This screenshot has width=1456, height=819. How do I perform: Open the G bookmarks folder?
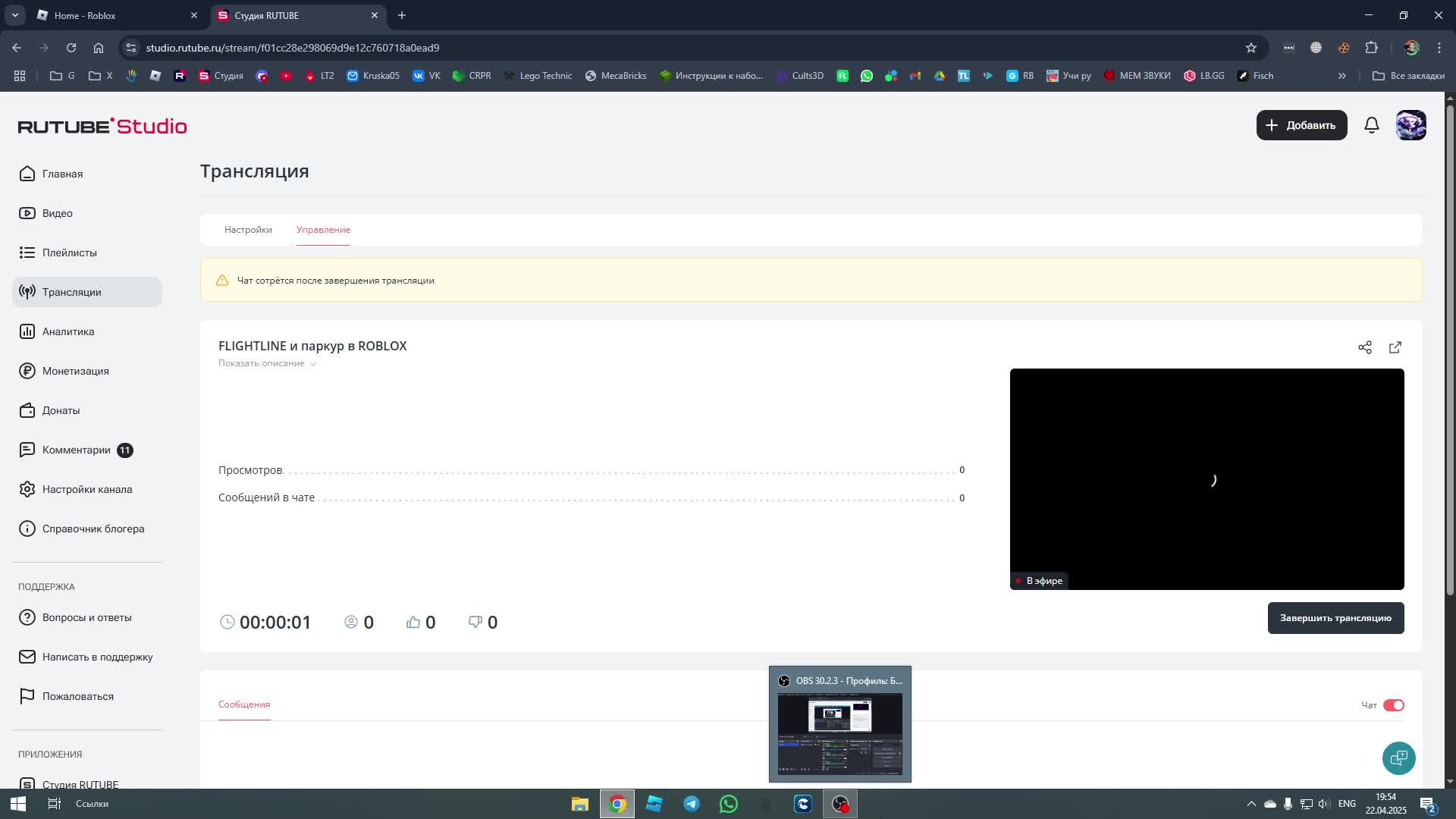coord(62,76)
